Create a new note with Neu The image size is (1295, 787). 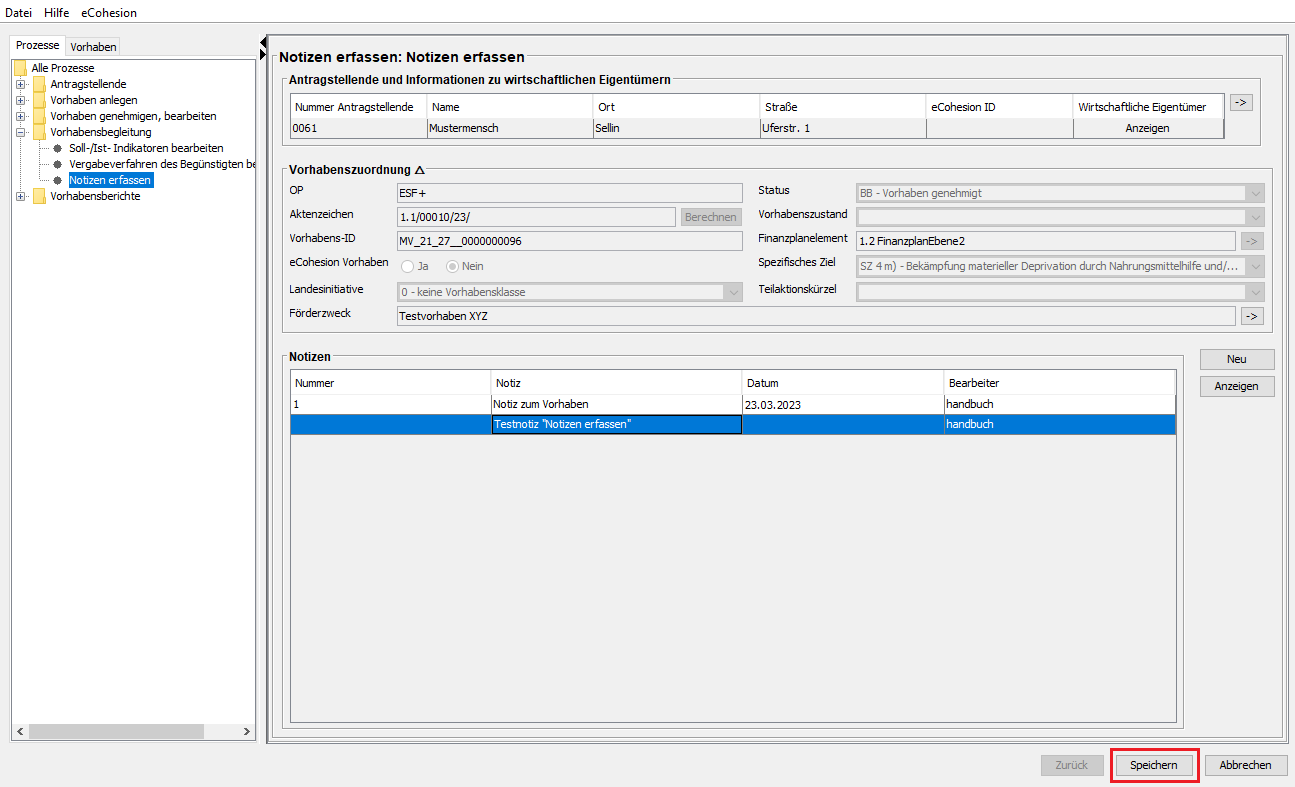pyautogui.click(x=1237, y=359)
